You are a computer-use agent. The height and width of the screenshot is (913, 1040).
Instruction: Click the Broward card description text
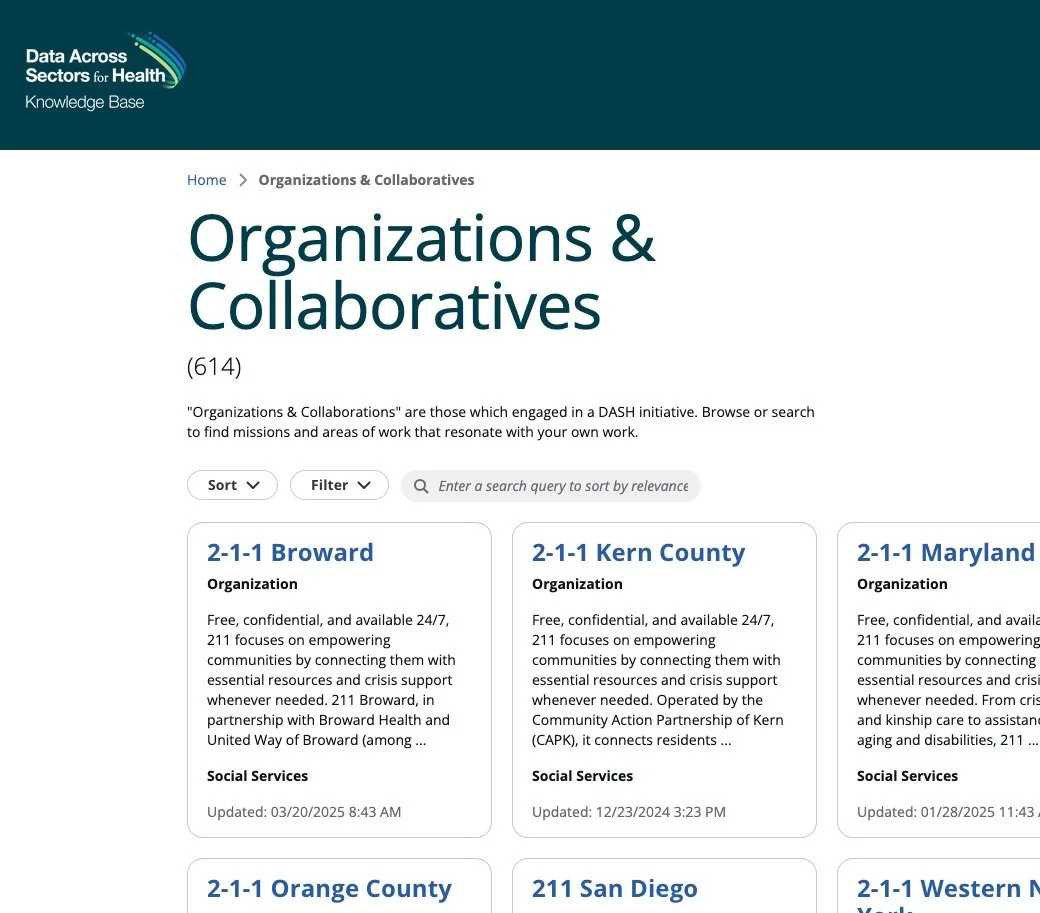332,680
